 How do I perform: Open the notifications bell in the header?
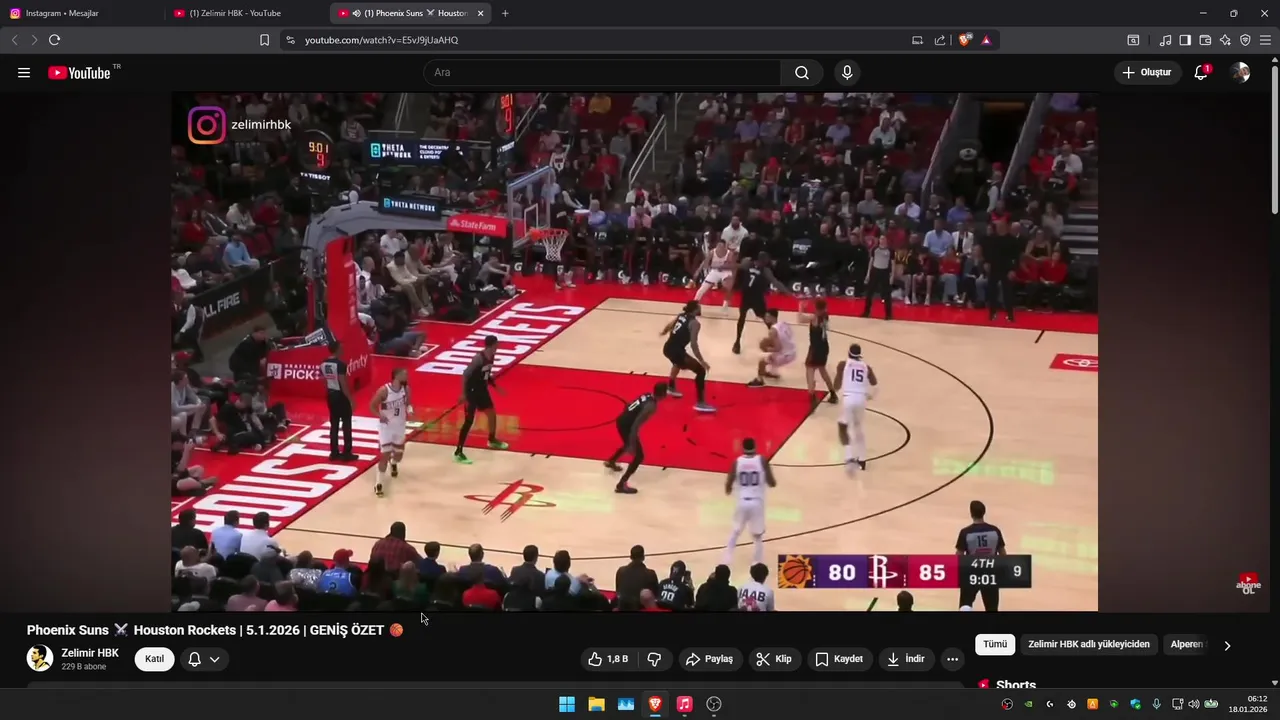point(1201,73)
